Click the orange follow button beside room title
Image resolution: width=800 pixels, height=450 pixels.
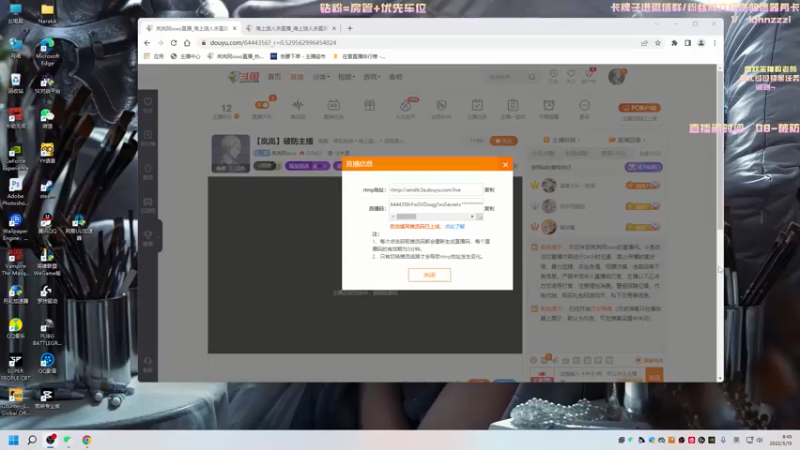pos(504,141)
